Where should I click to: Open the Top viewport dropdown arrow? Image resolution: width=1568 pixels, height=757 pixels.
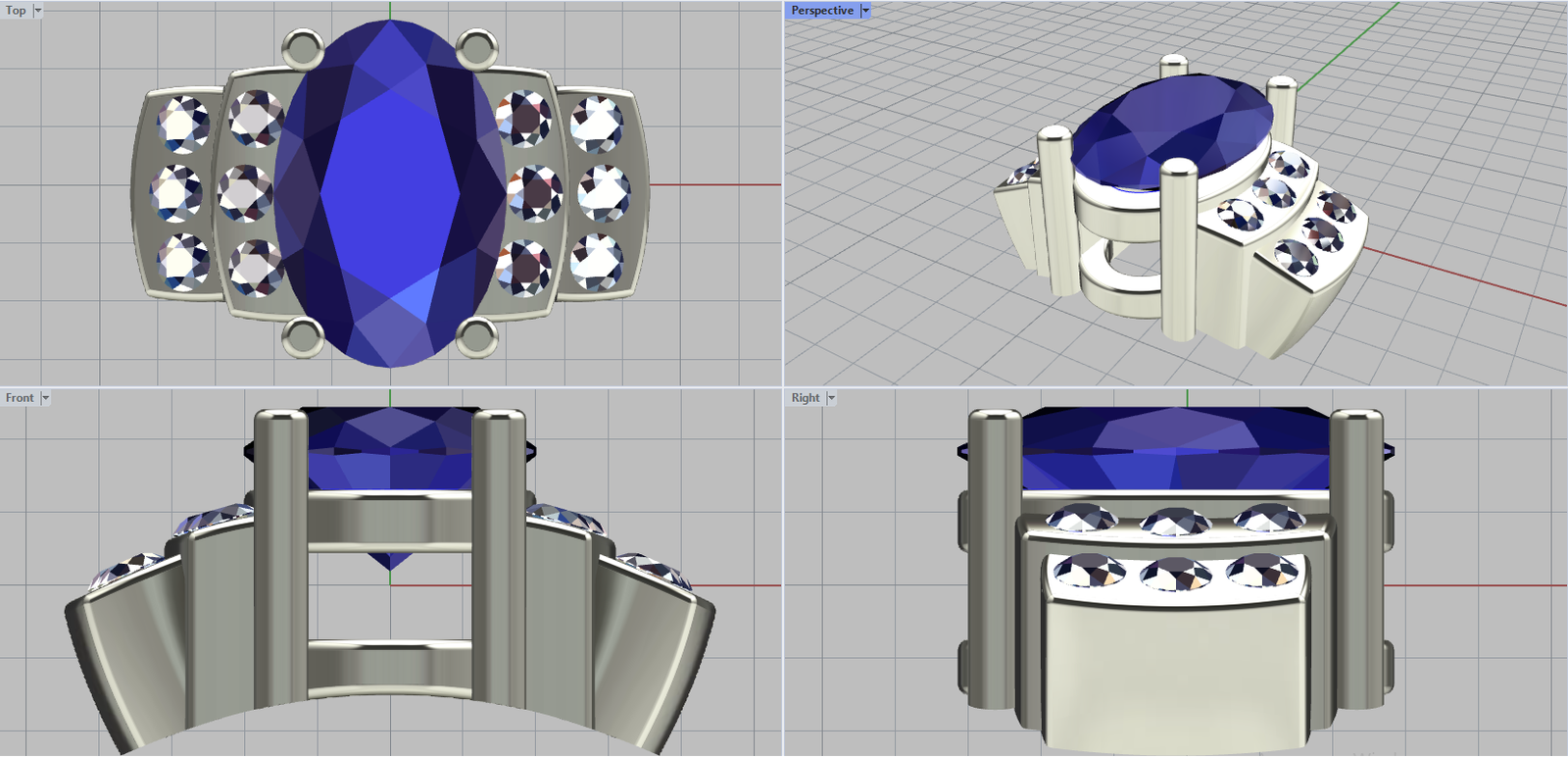38,11
